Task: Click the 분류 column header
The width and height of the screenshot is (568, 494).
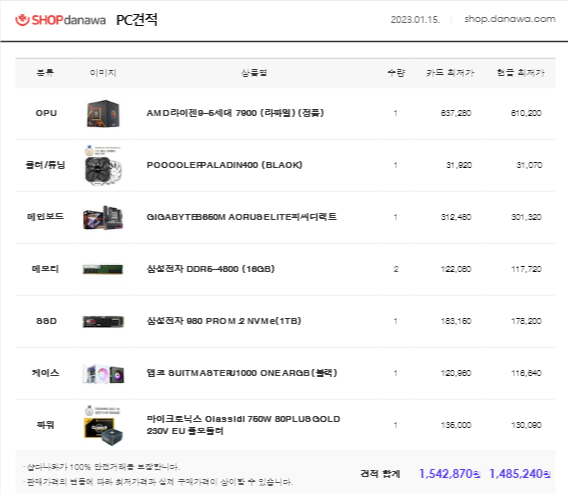Action: (x=45, y=73)
